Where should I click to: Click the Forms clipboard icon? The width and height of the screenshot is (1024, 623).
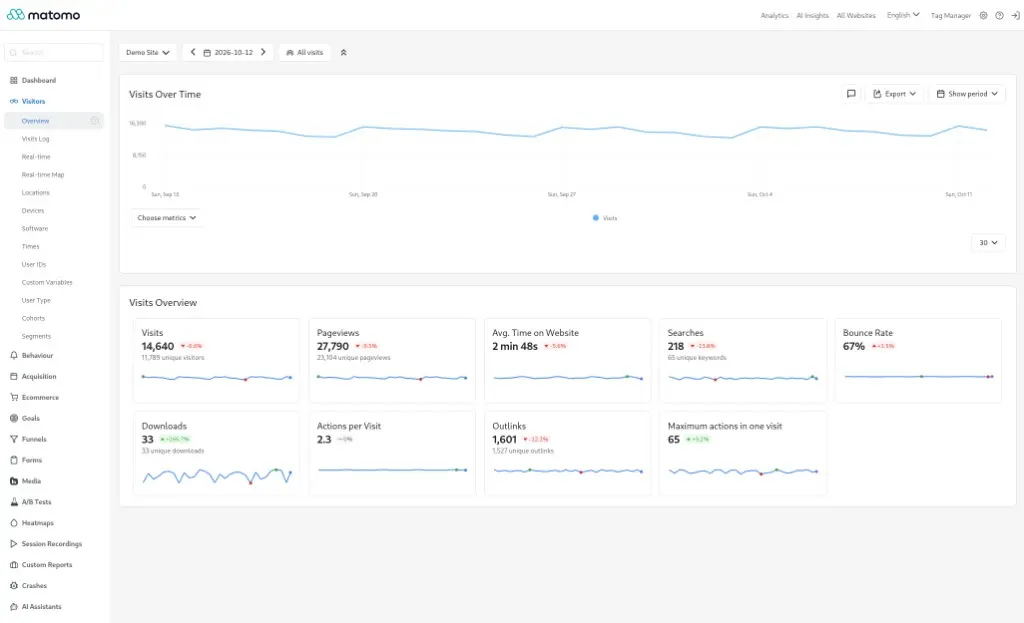[x=14, y=460]
